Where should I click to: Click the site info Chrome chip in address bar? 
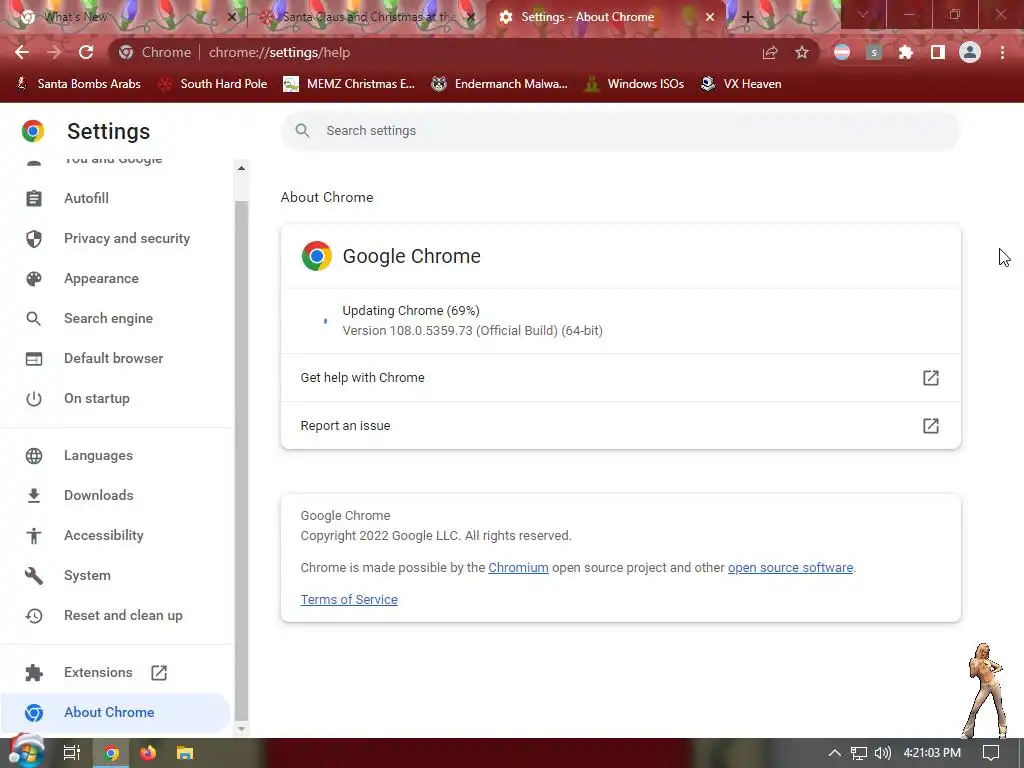[155, 52]
